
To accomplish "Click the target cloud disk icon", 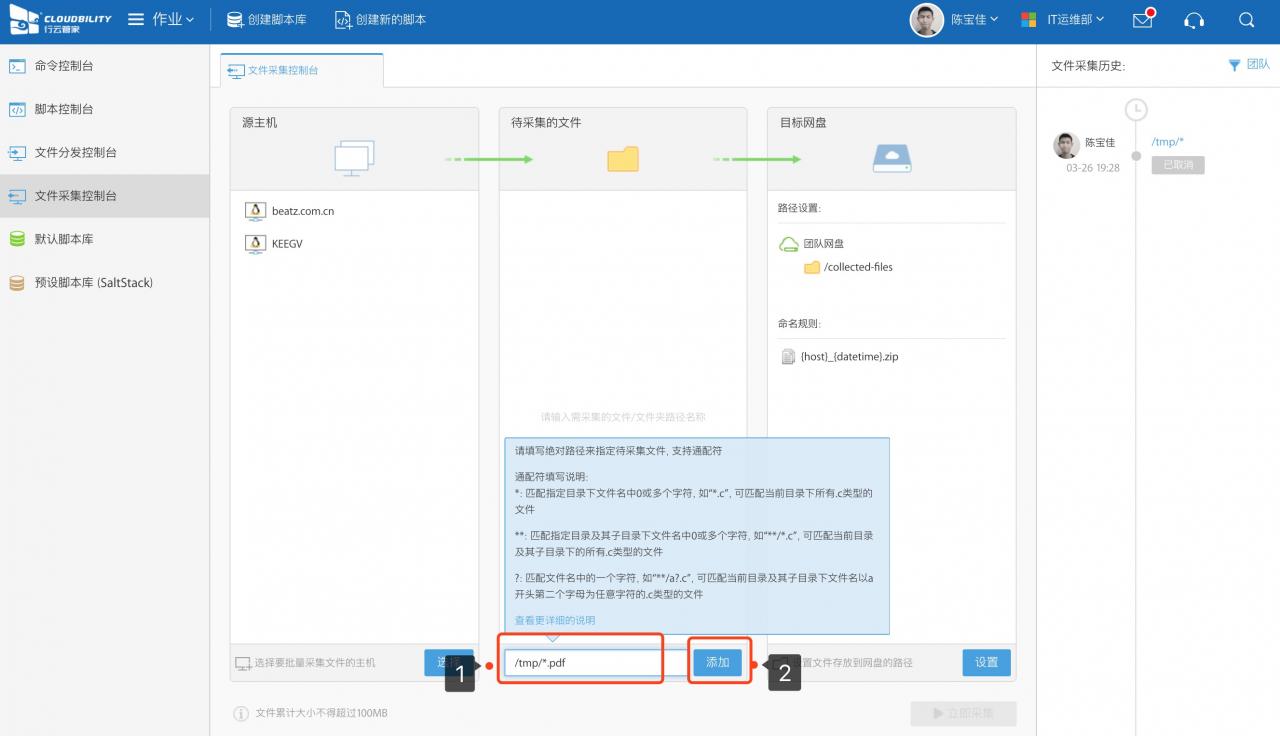I will [x=891, y=158].
